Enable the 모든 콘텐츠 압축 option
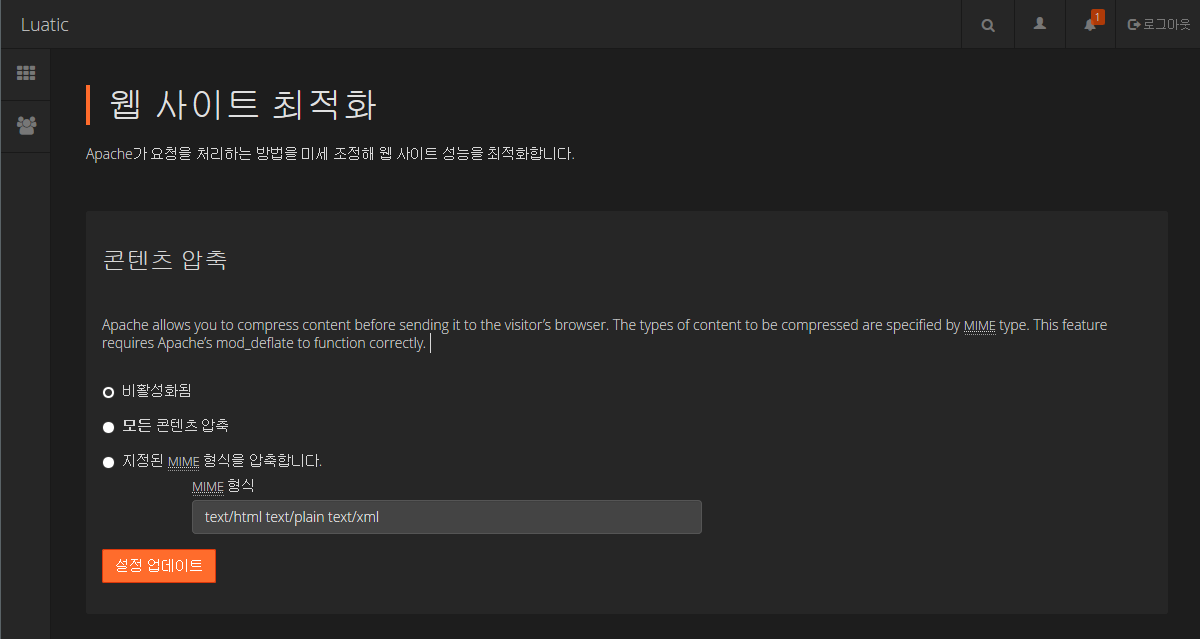The image size is (1200, 639). [x=108, y=426]
